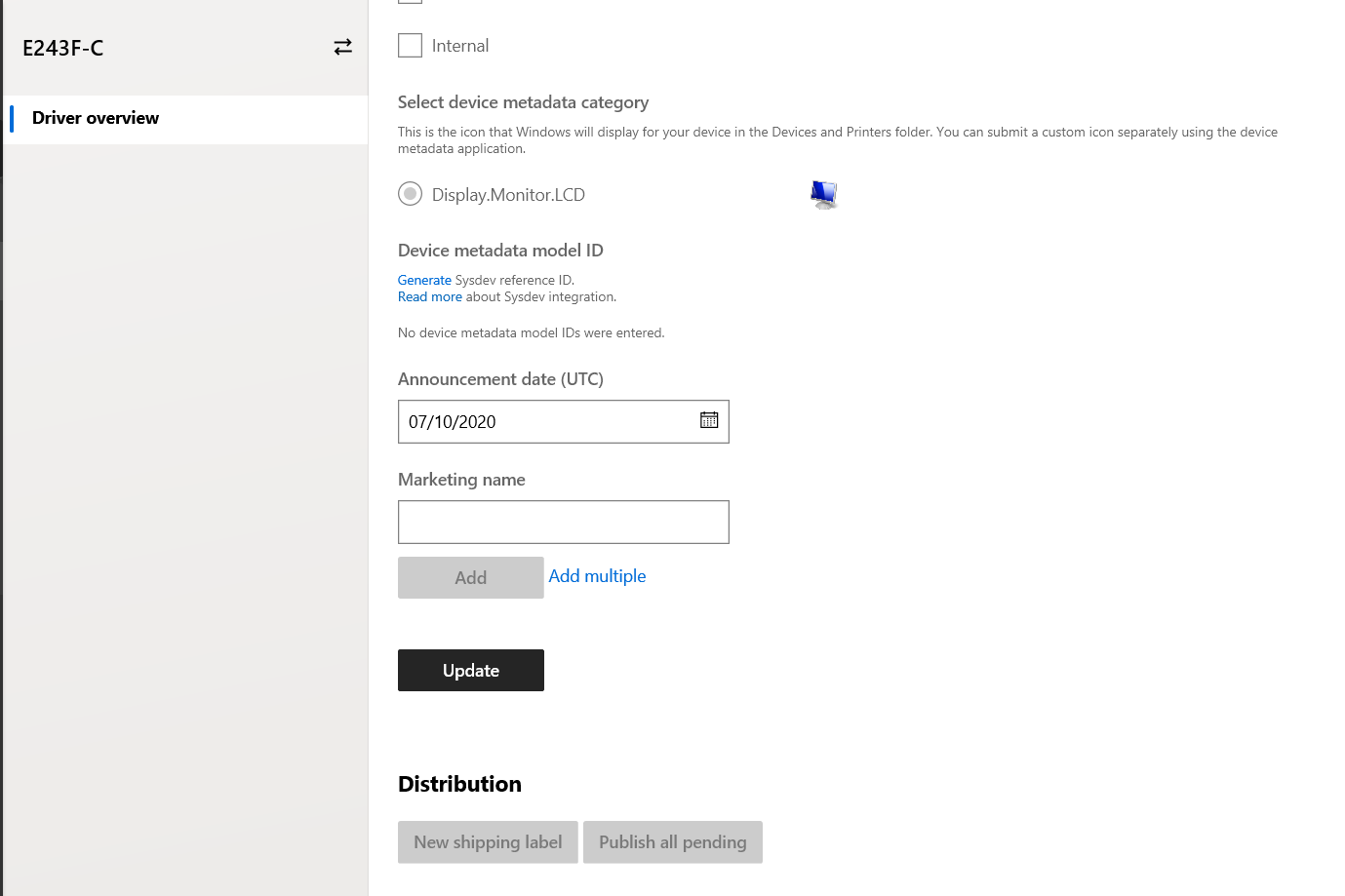1345x896 pixels.
Task: Open Read more about Sysdev integration
Action: pos(429,296)
